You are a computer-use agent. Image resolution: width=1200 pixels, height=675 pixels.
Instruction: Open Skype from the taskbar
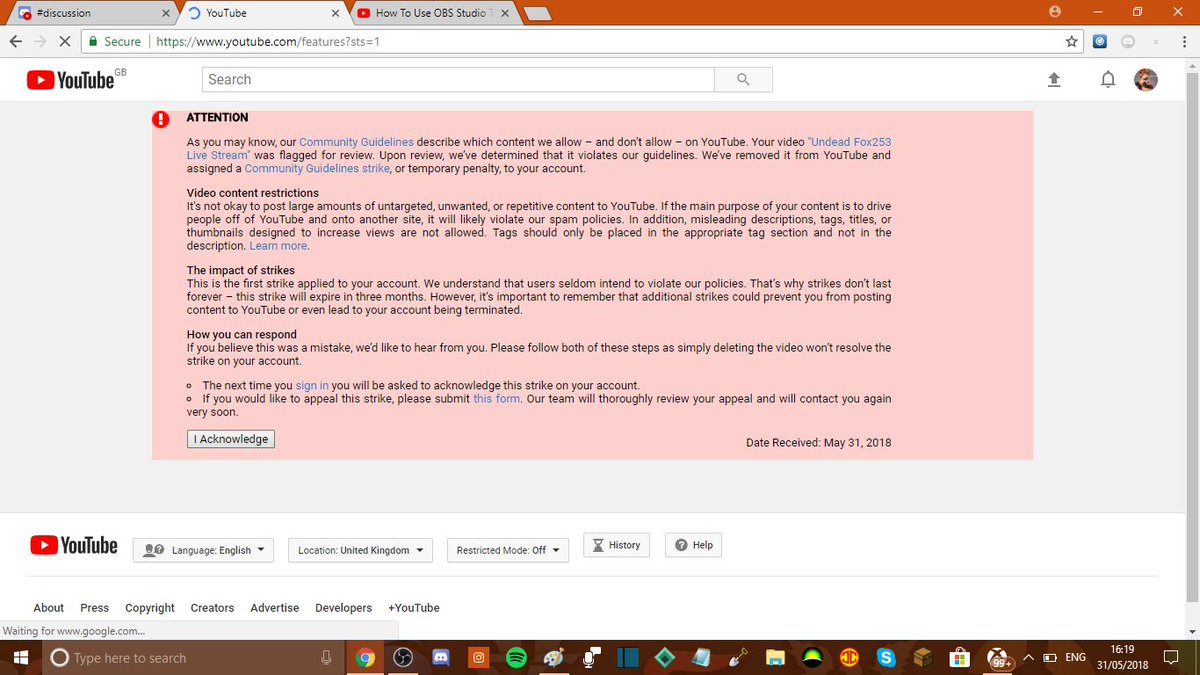tap(885, 658)
